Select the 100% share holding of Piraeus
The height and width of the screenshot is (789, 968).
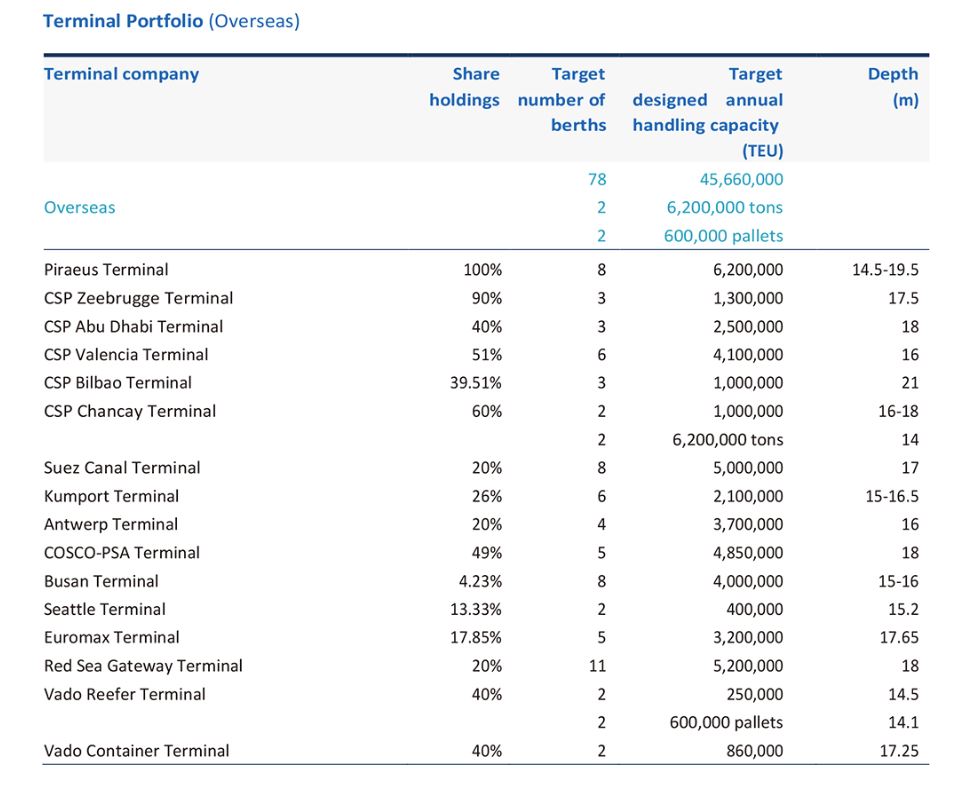[483, 270]
